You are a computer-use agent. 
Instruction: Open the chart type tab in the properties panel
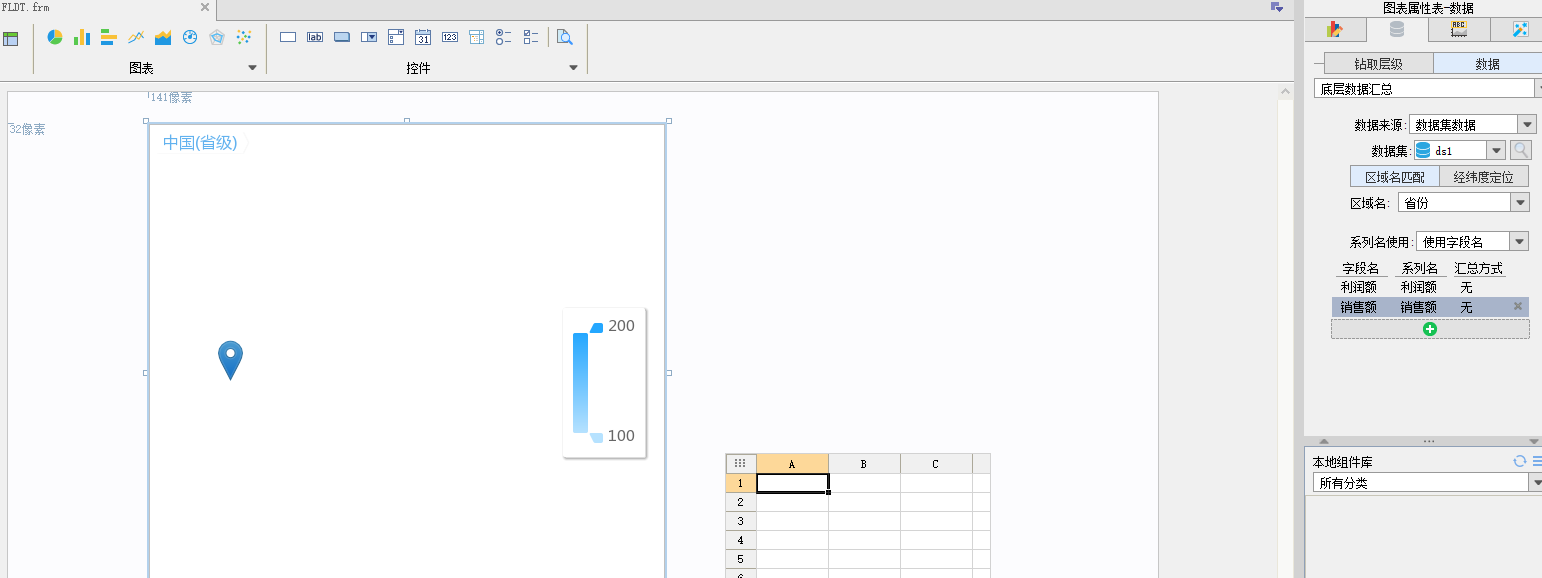tap(1335, 29)
